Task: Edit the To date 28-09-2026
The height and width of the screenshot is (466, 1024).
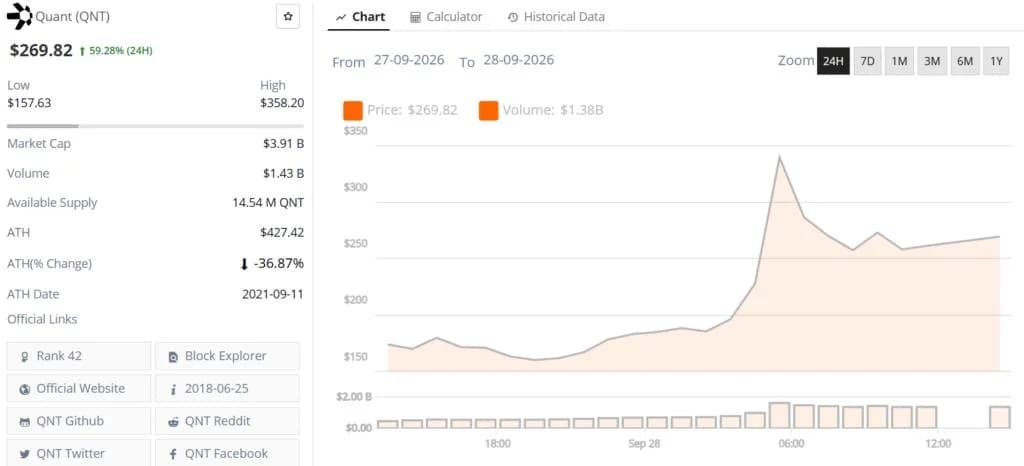Action: [x=519, y=60]
